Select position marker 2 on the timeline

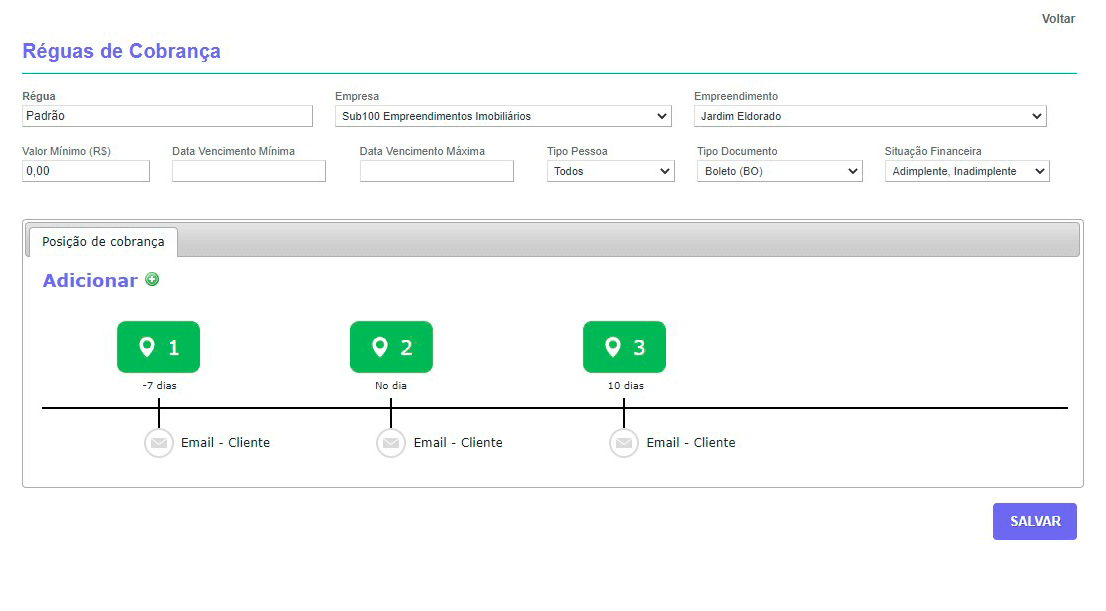click(x=391, y=347)
